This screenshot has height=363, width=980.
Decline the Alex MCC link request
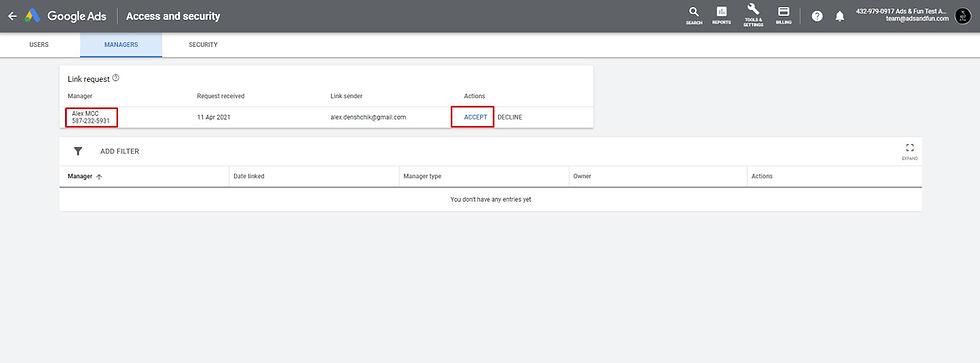click(510, 117)
